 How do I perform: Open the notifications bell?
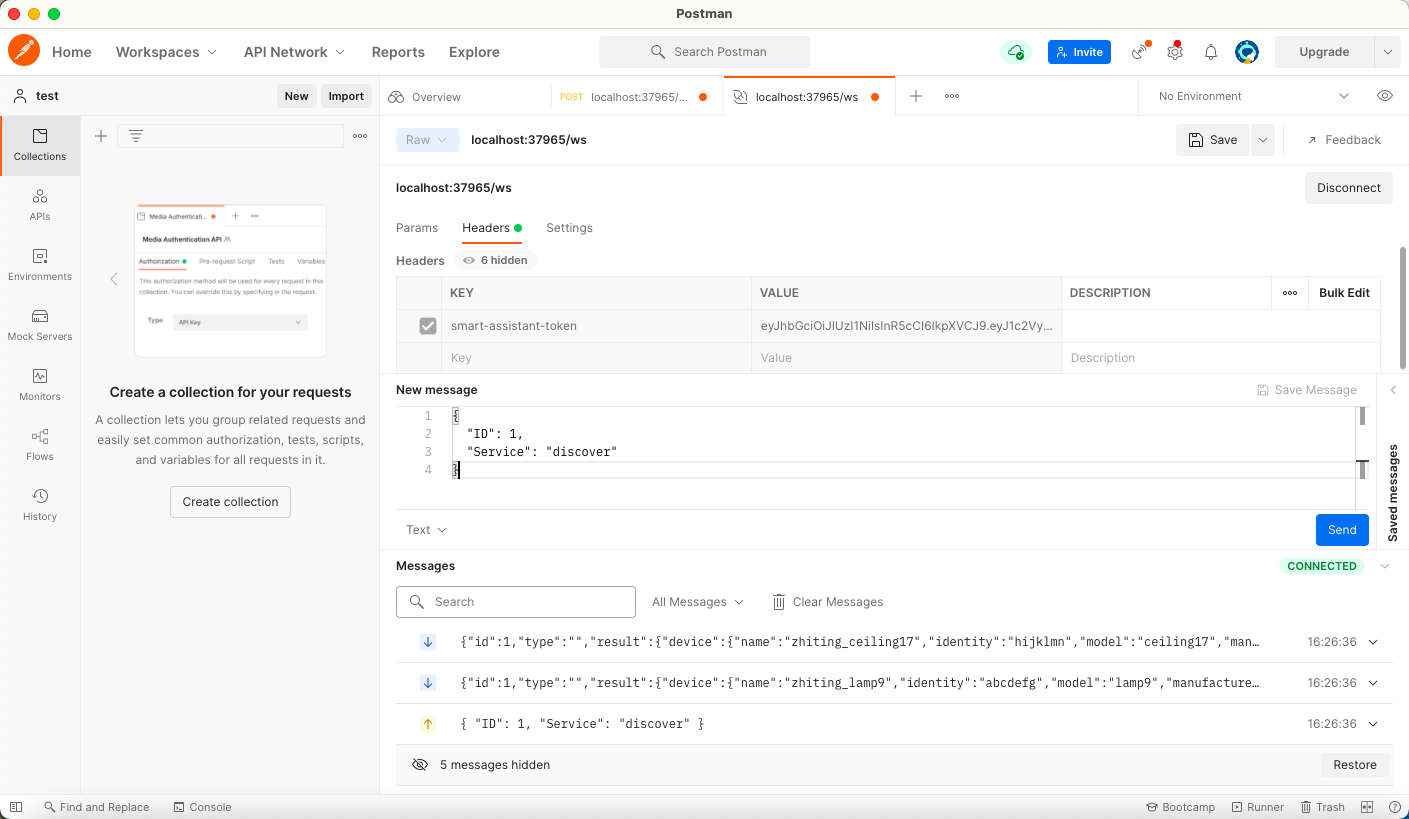click(1211, 52)
